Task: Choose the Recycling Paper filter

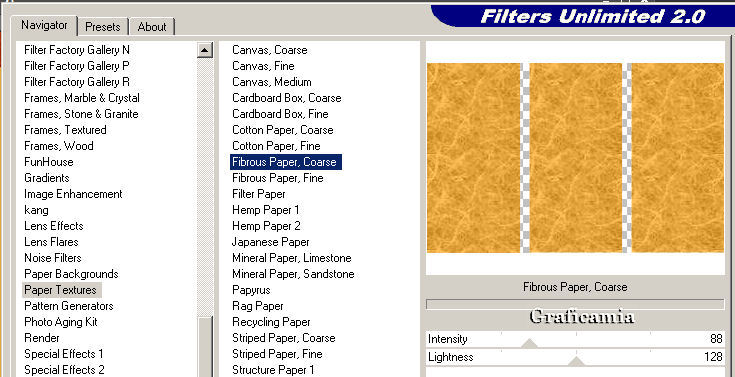Action: [271, 322]
